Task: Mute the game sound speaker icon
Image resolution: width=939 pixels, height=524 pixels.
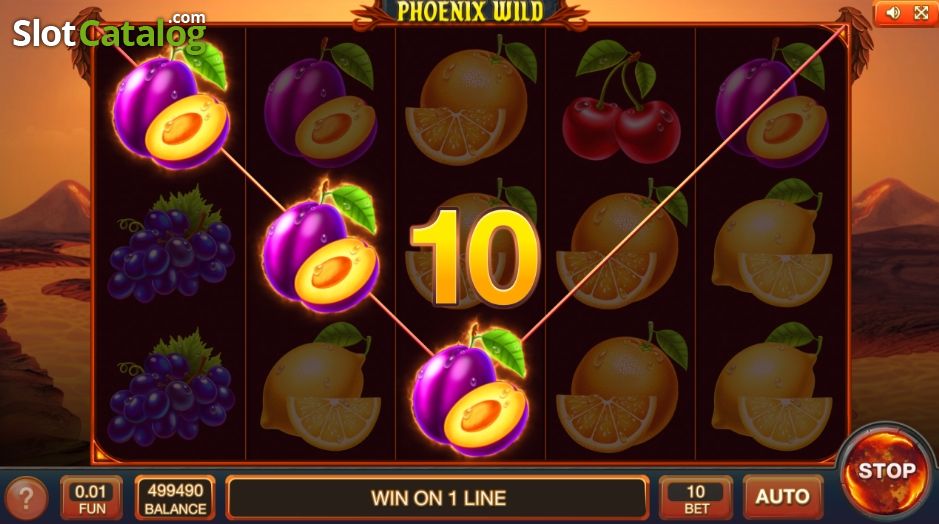Action: coord(893,13)
